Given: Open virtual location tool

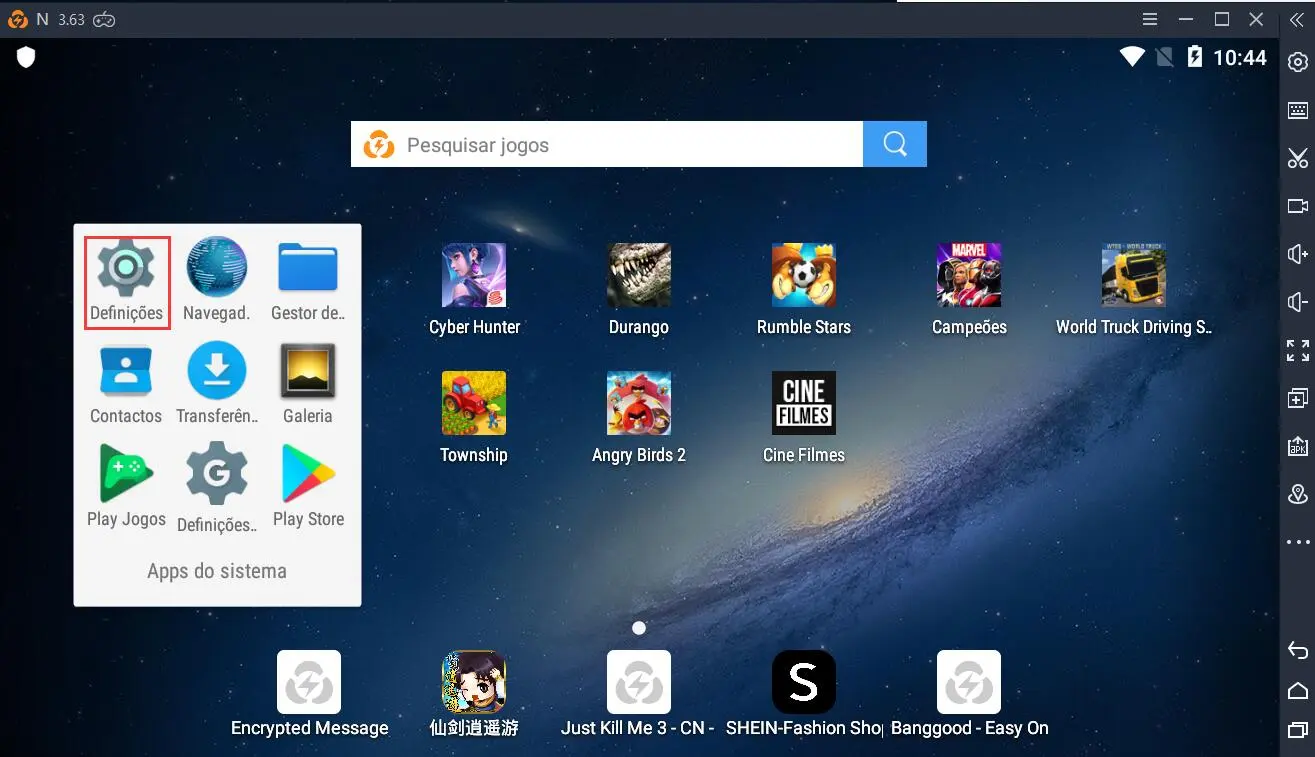Looking at the screenshot, I should point(1298,494).
